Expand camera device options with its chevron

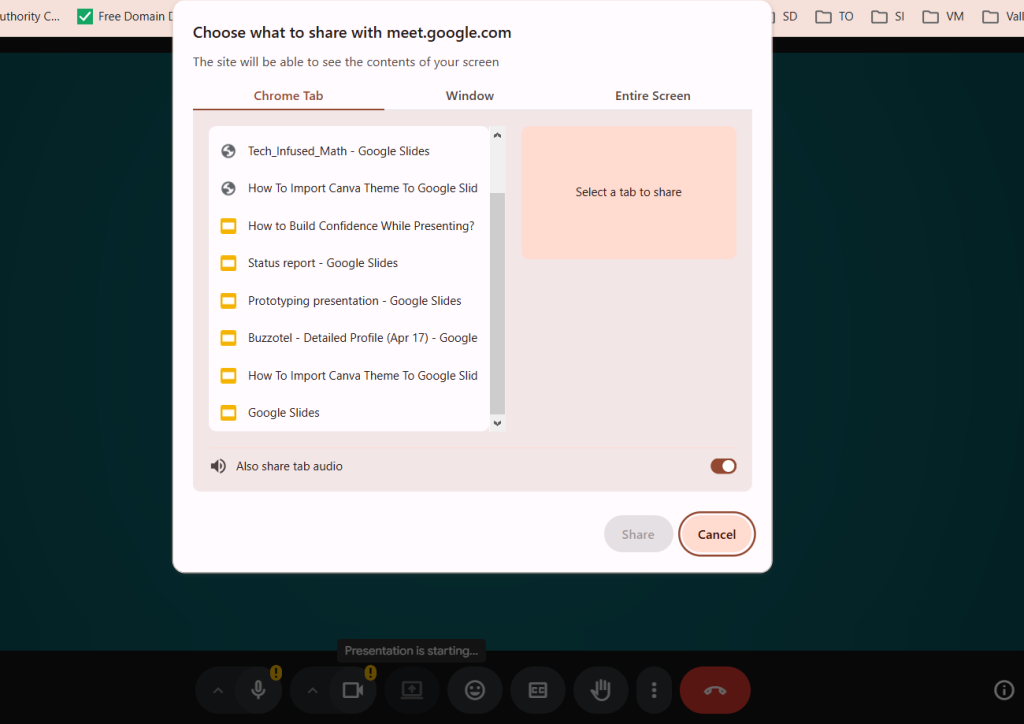(312, 690)
